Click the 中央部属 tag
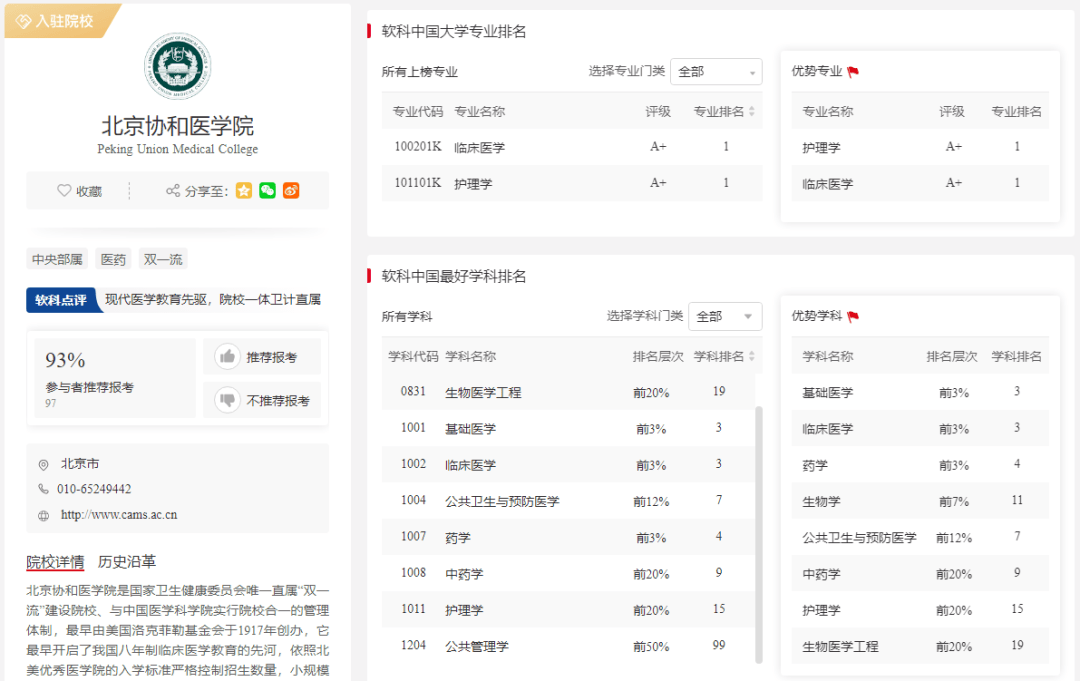1080x681 pixels. point(57,260)
